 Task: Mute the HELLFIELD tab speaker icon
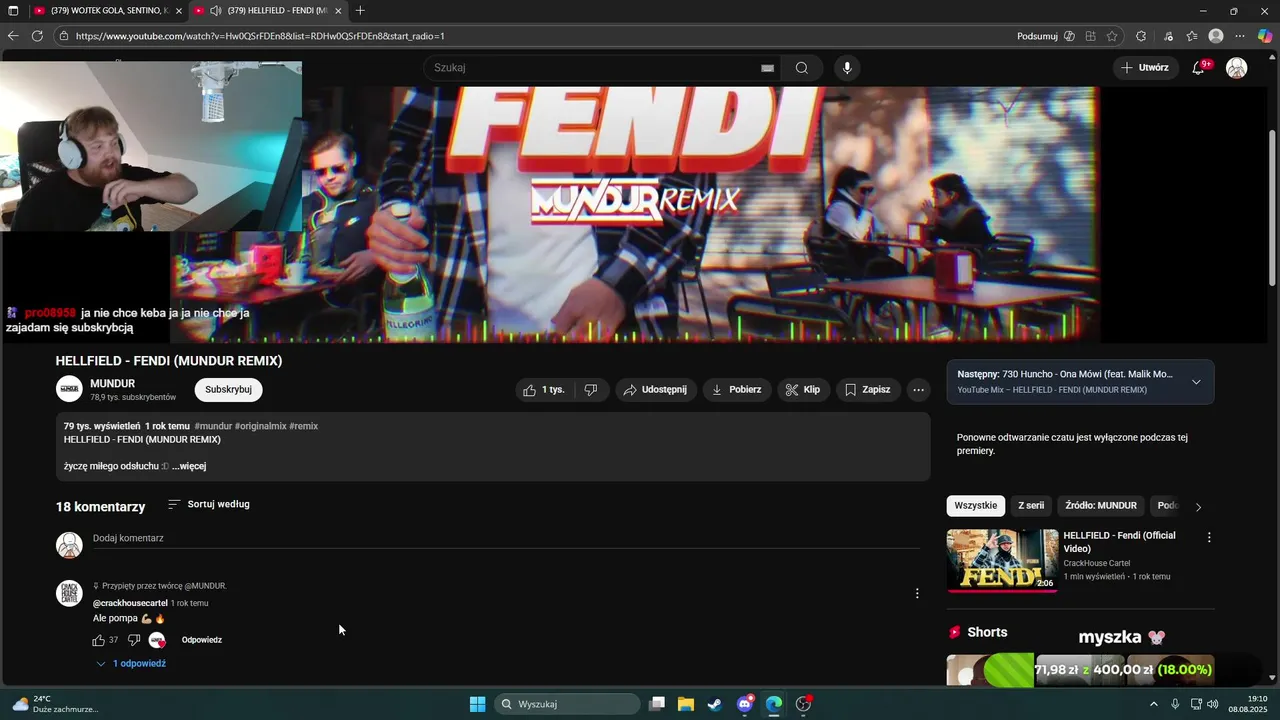pyautogui.click(x=215, y=11)
